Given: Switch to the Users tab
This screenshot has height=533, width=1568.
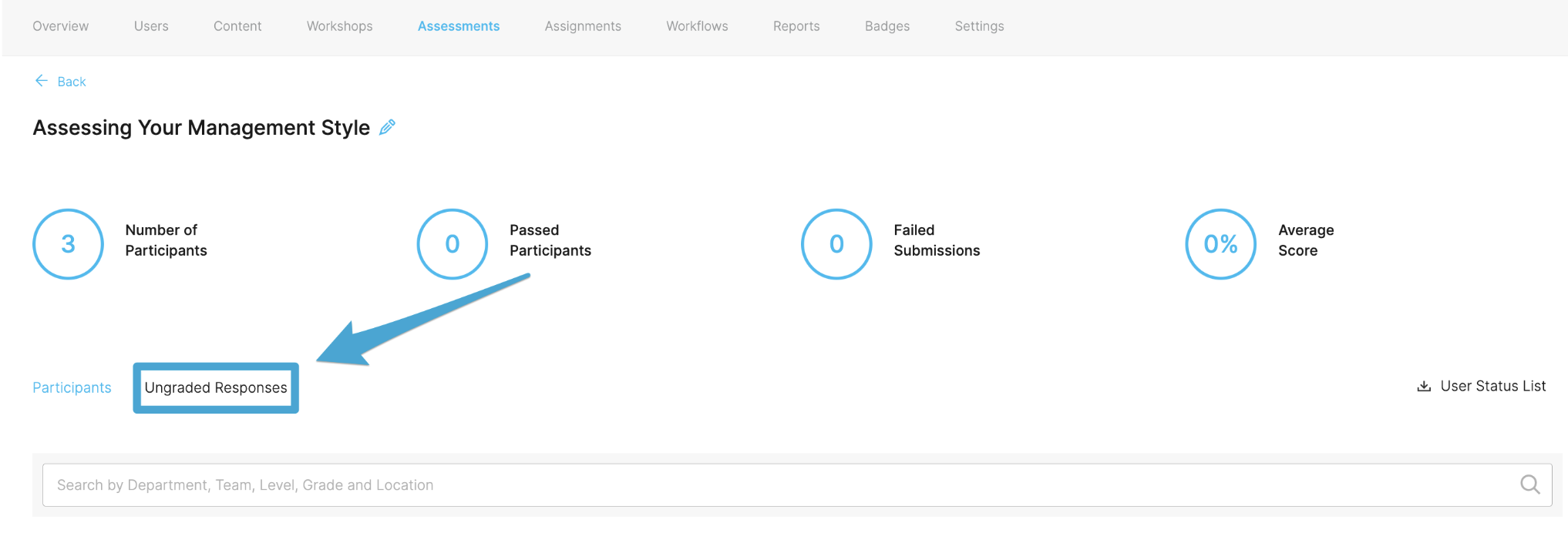Looking at the screenshot, I should (x=151, y=26).
